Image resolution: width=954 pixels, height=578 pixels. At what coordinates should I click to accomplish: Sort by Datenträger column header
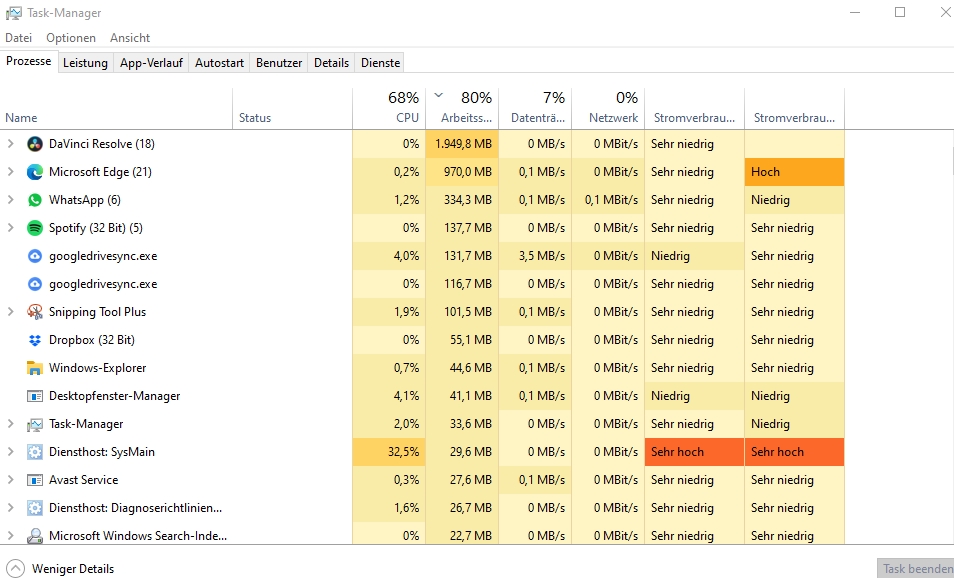coord(535,109)
